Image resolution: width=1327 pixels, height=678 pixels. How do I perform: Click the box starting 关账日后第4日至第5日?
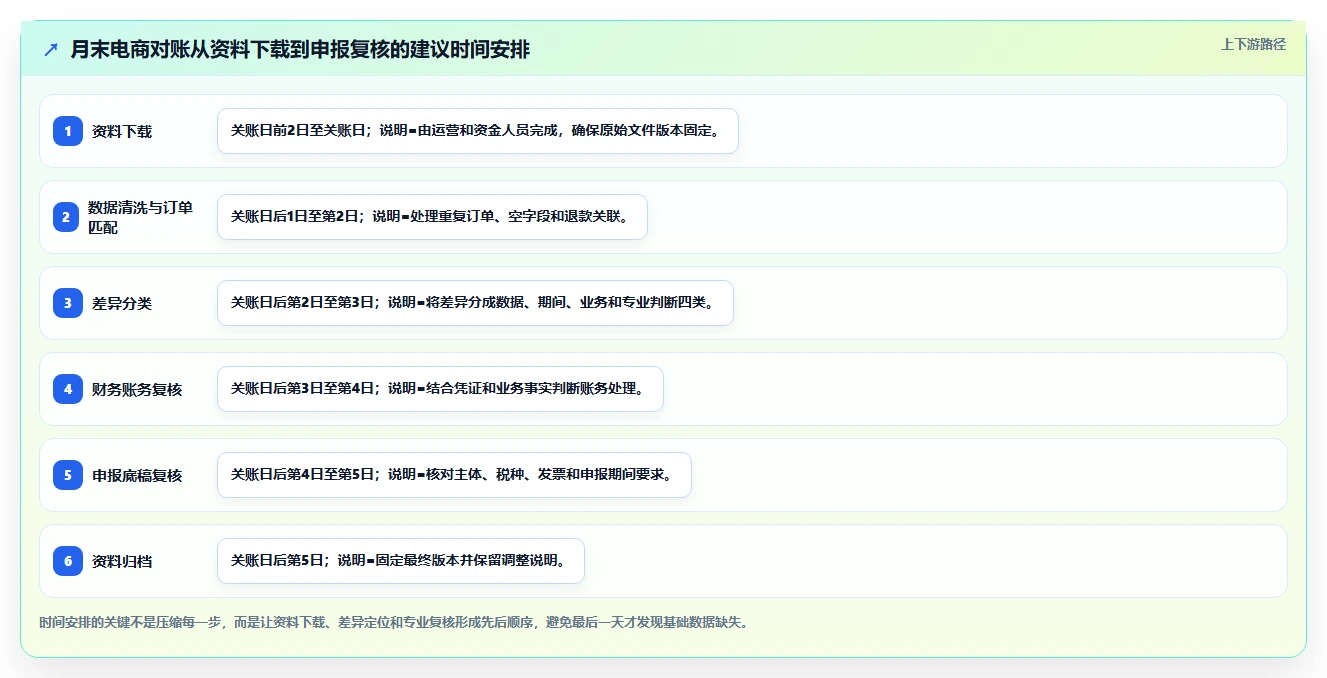click(x=454, y=475)
